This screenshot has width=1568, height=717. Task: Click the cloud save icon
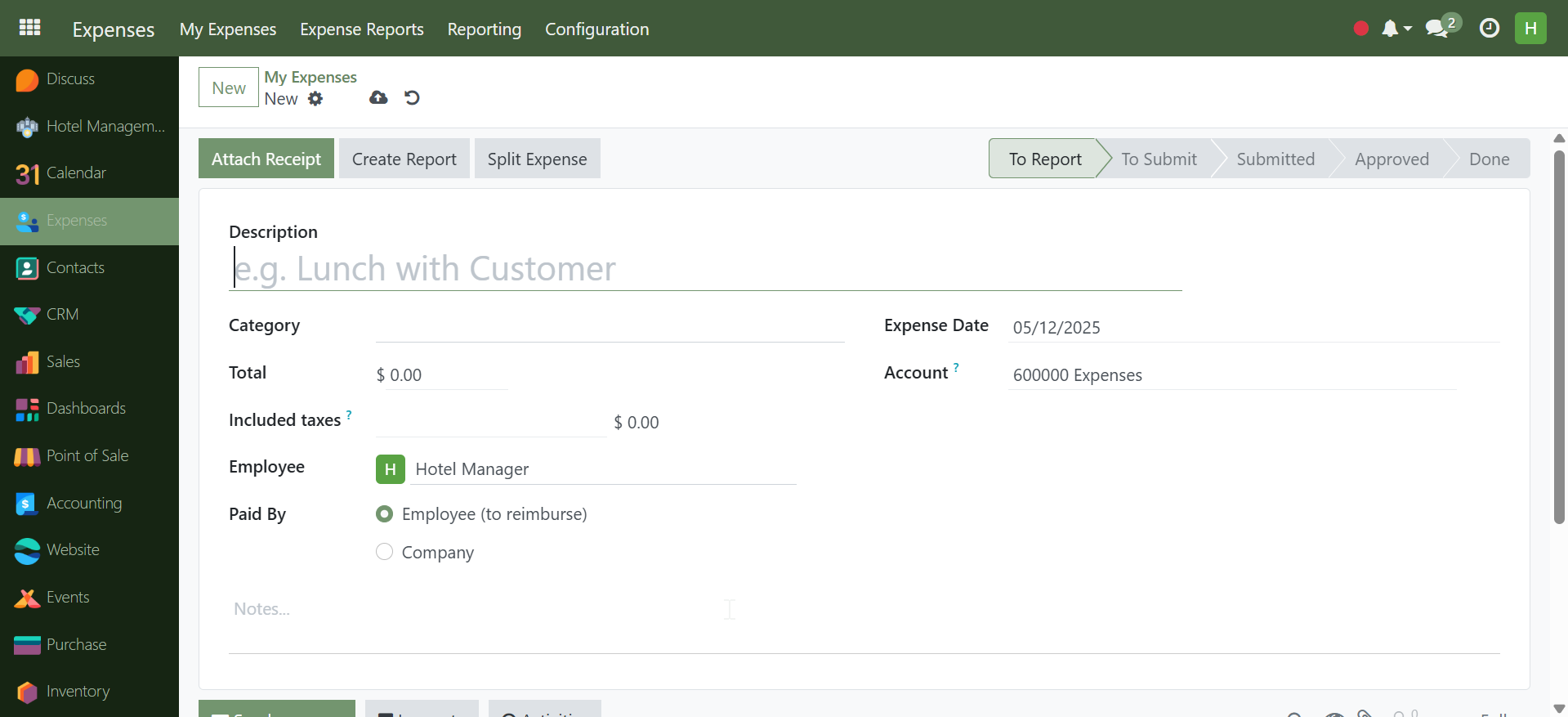coord(378,98)
